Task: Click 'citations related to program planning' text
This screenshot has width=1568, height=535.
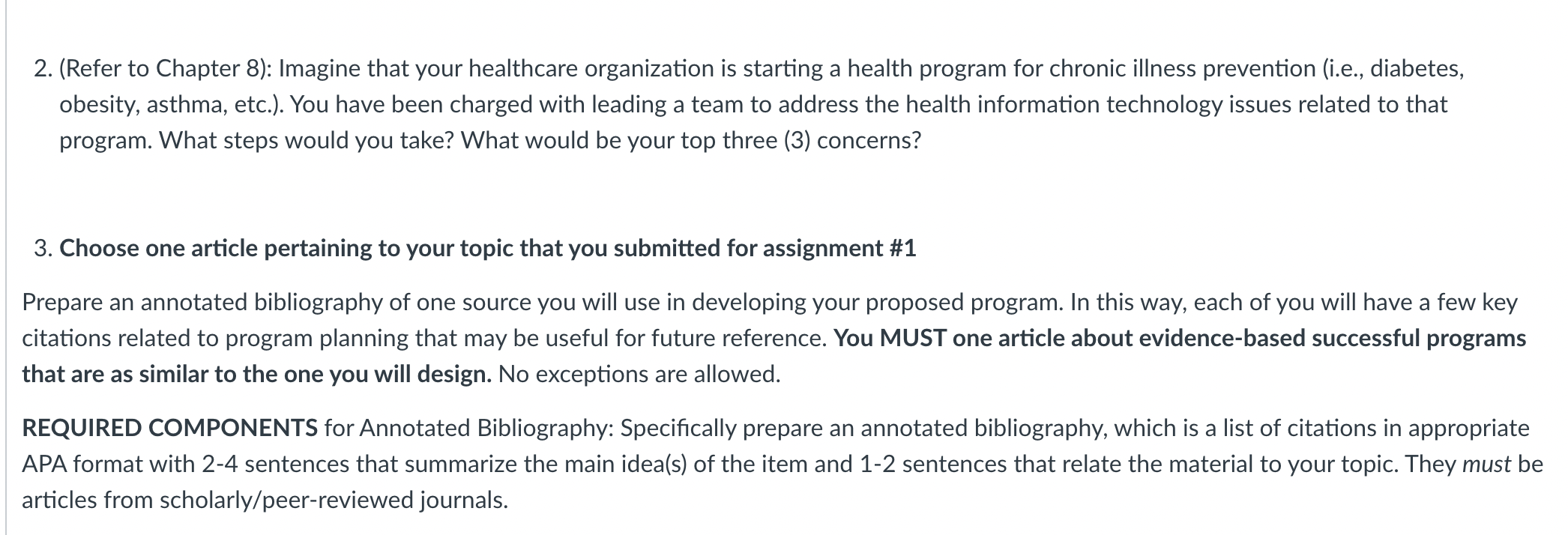Action: (x=215, y=338)
